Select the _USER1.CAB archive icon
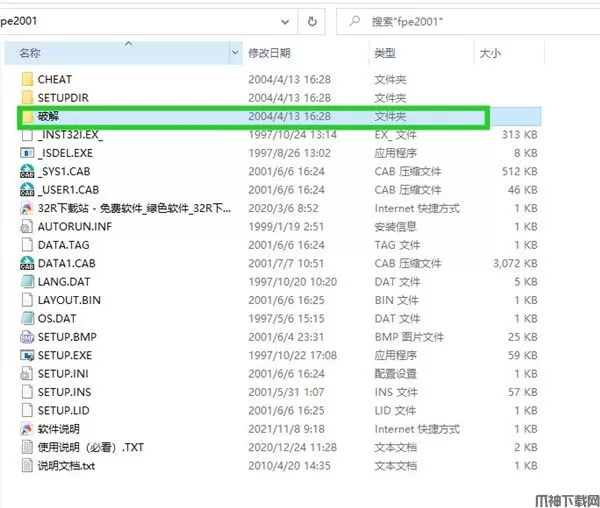 [27, 190]
